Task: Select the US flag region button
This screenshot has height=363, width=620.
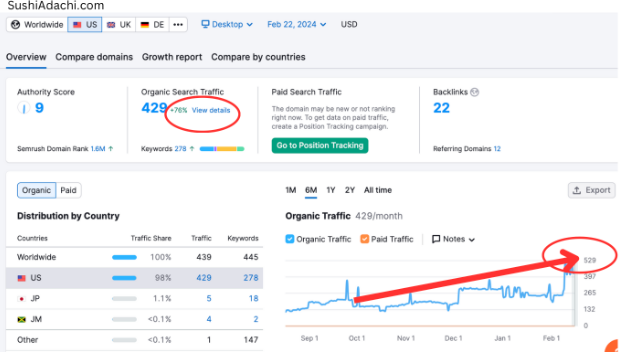Action: 85,25
